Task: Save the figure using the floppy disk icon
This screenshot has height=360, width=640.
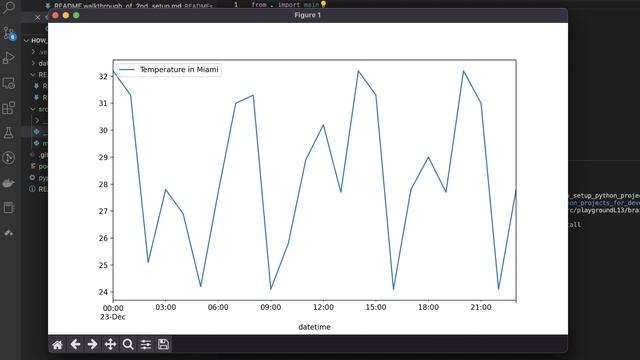Action: pyautogui.click(x=163, y=344)
